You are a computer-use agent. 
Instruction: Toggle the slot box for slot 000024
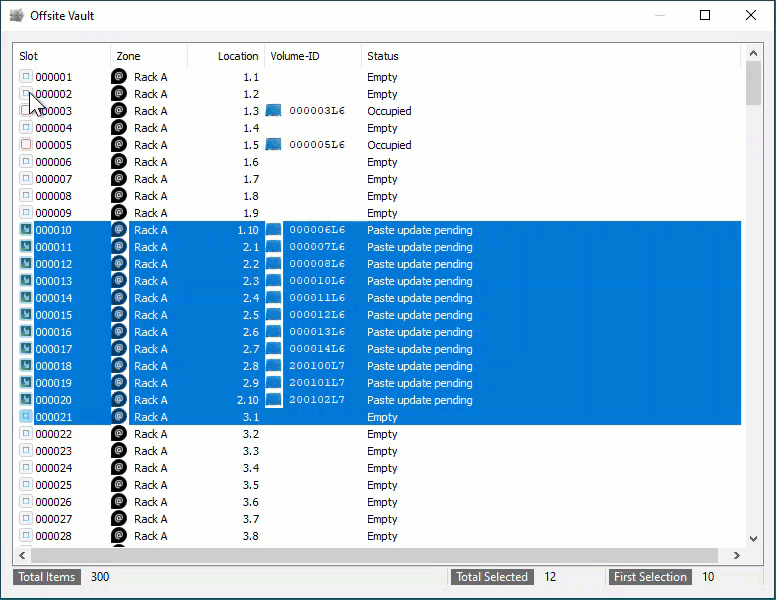pyautogui.click(x=26, y=467)
